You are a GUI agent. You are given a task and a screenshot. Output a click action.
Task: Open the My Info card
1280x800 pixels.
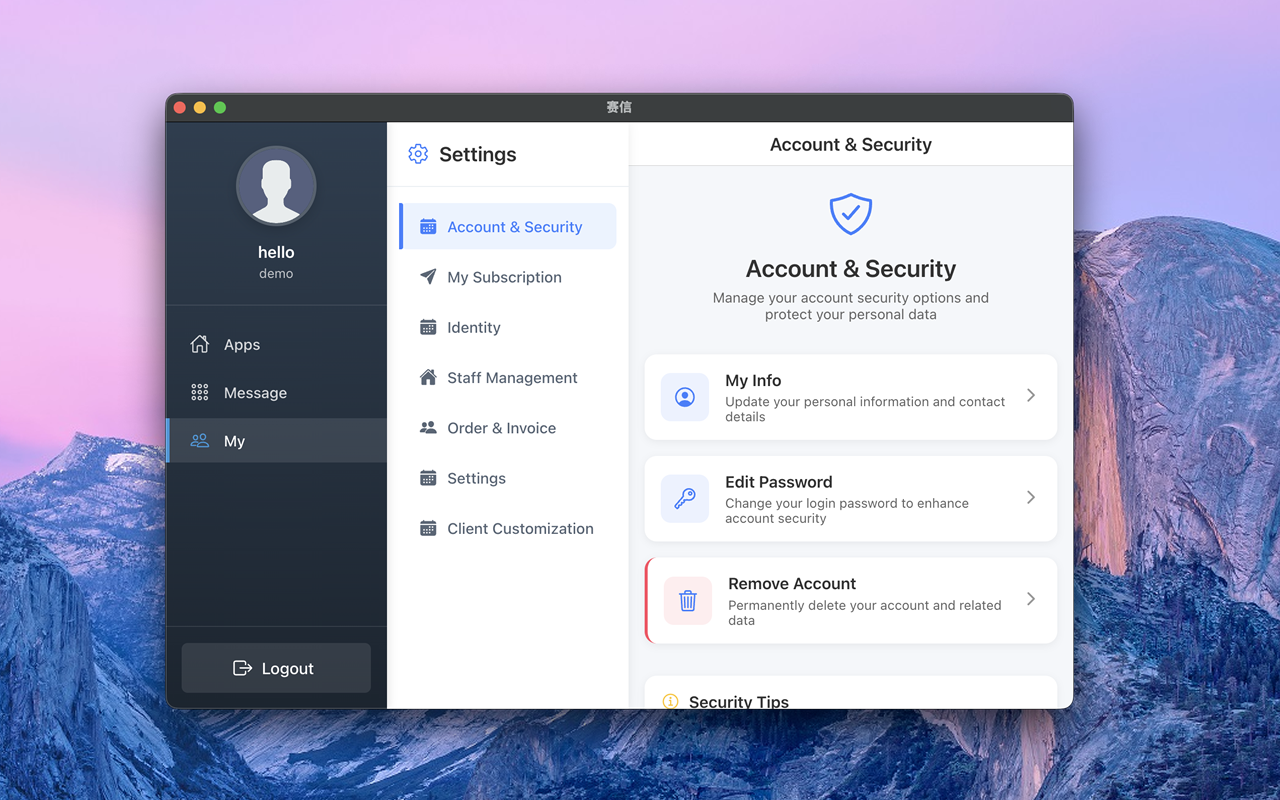point(851,397)
